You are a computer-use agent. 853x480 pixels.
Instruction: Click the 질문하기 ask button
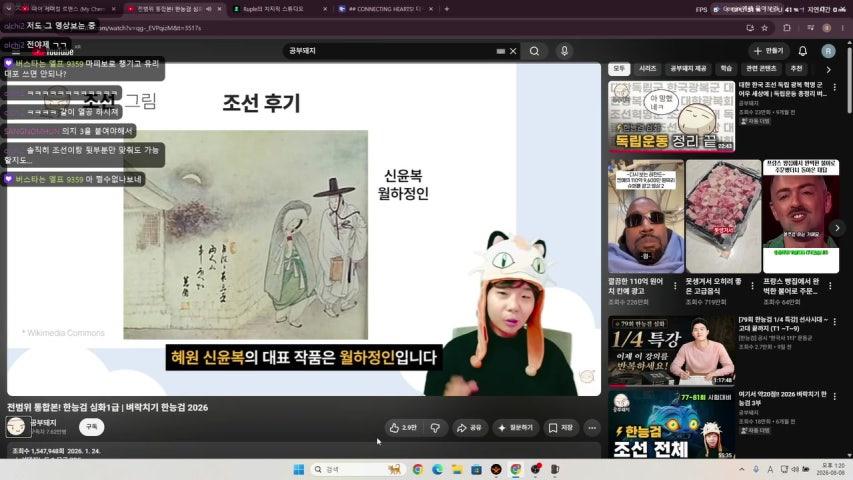(516, 428)
